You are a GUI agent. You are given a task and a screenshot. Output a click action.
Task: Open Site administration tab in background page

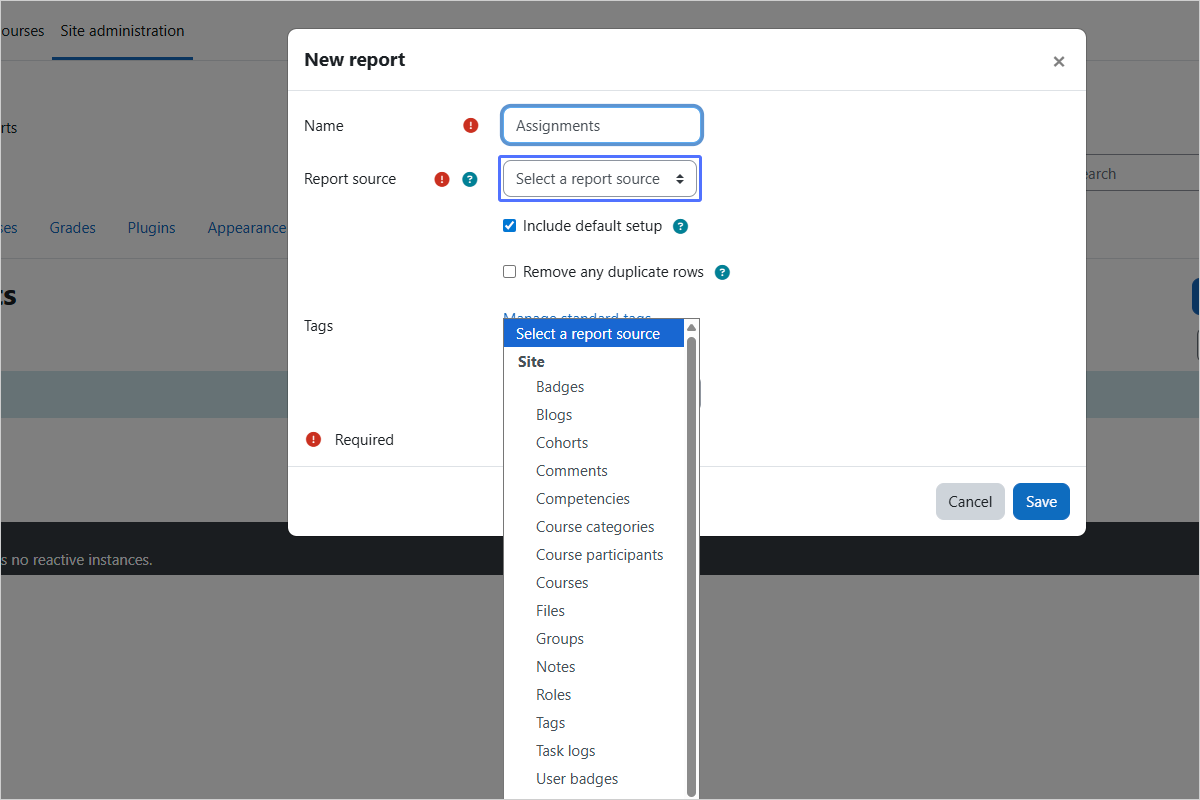coord(122,31)
